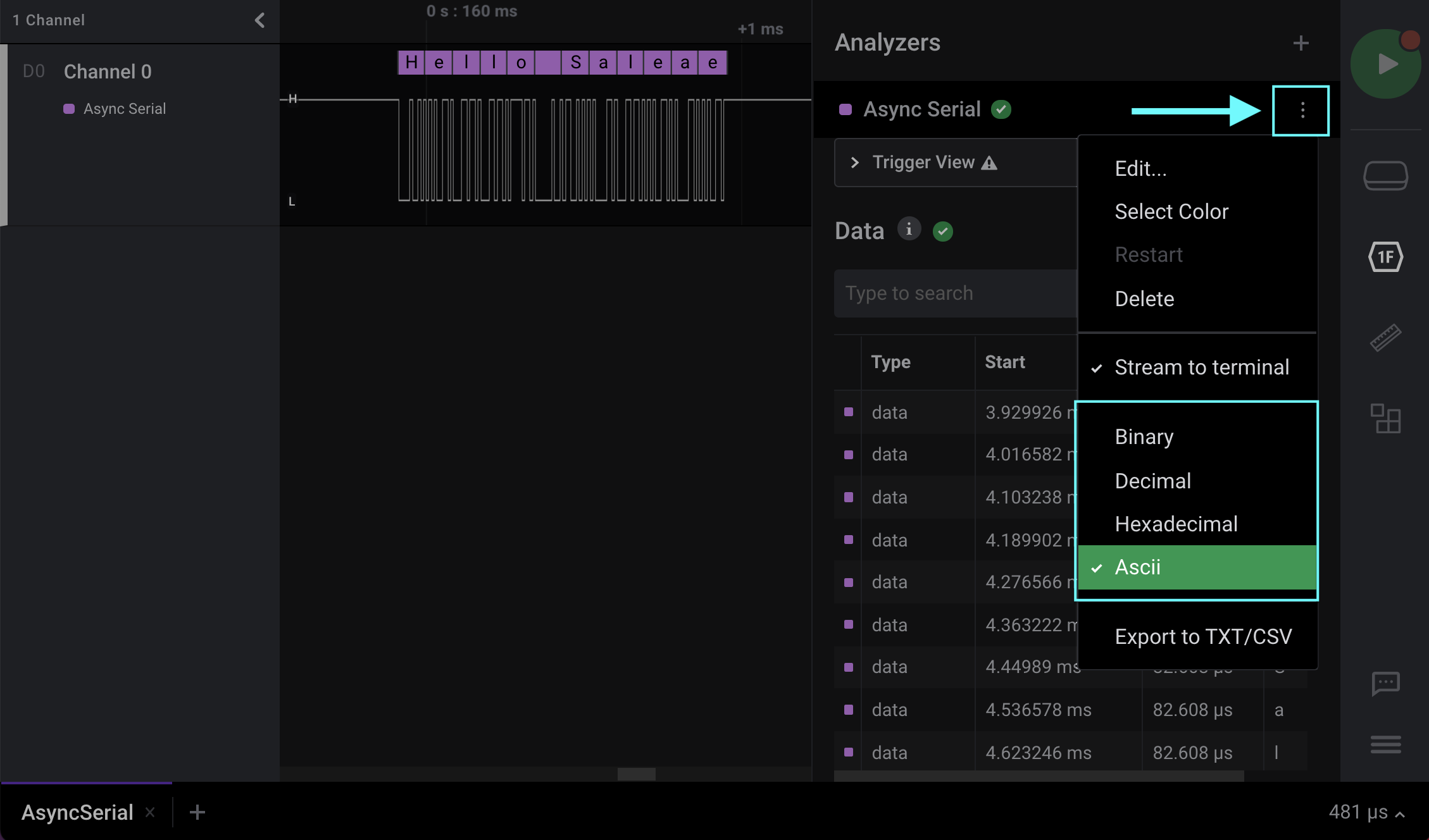Collapse the channel list panel
The image size is (1429, 840).
click(x=259, y=20)
